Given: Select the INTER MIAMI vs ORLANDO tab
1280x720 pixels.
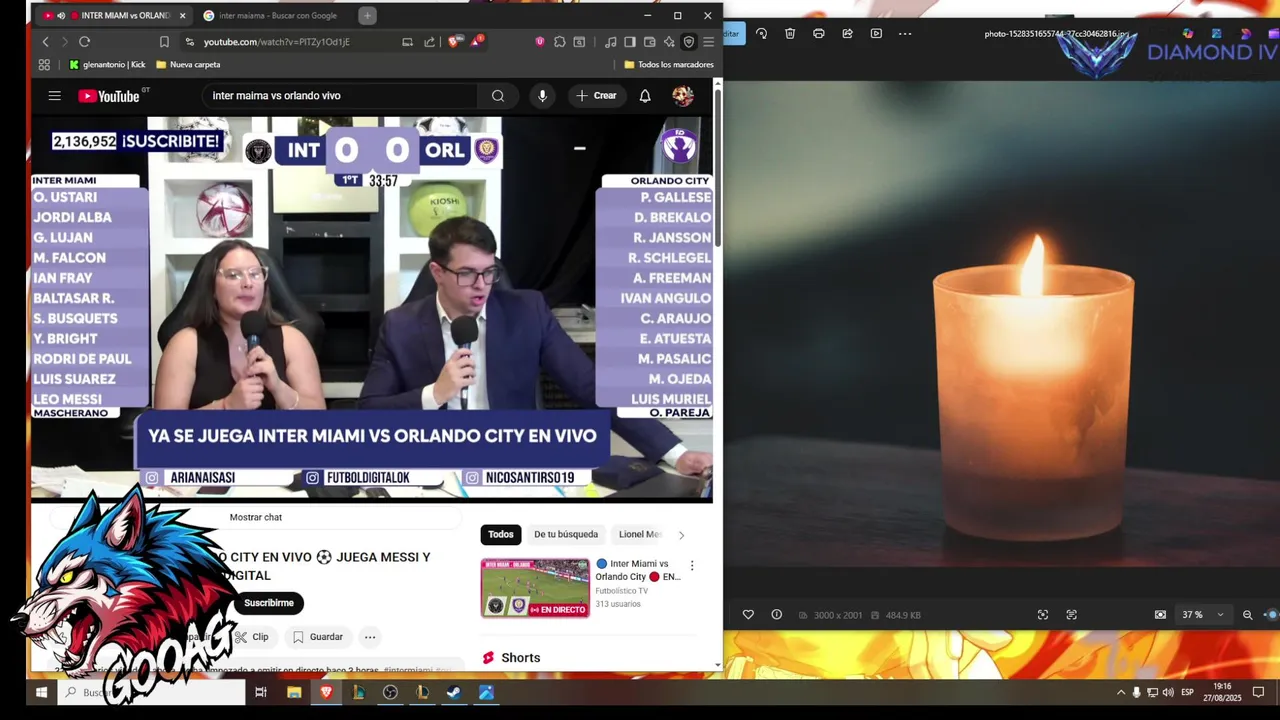Looking at the screenshot, I should pos(115,16).
